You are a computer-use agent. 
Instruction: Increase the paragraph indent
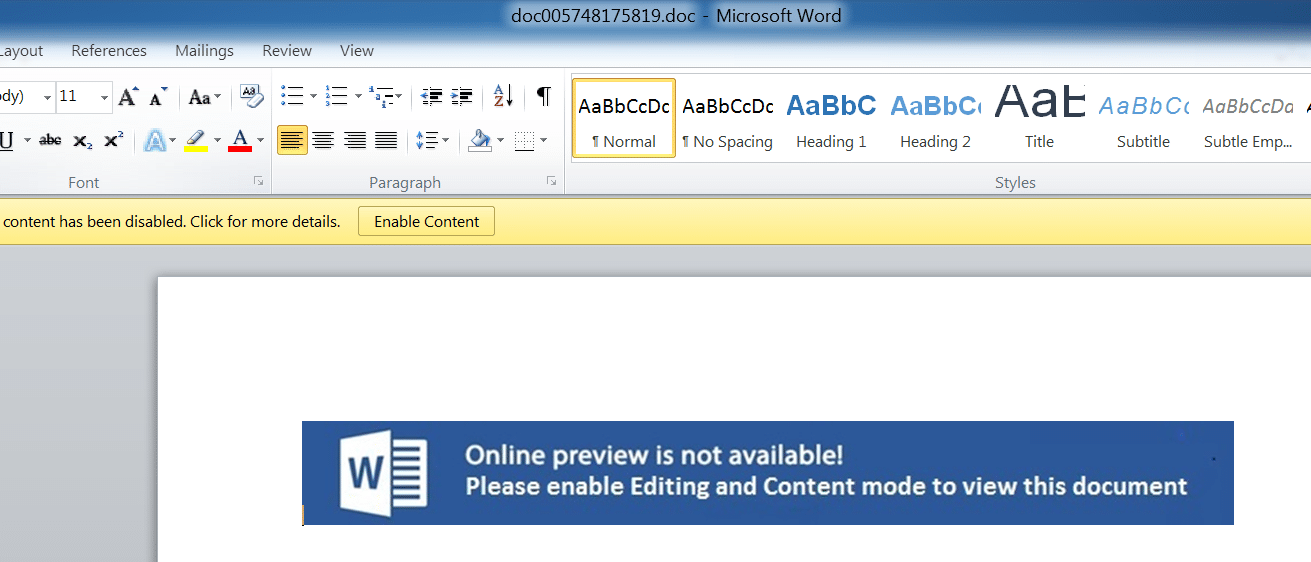[x=462, y=96]
